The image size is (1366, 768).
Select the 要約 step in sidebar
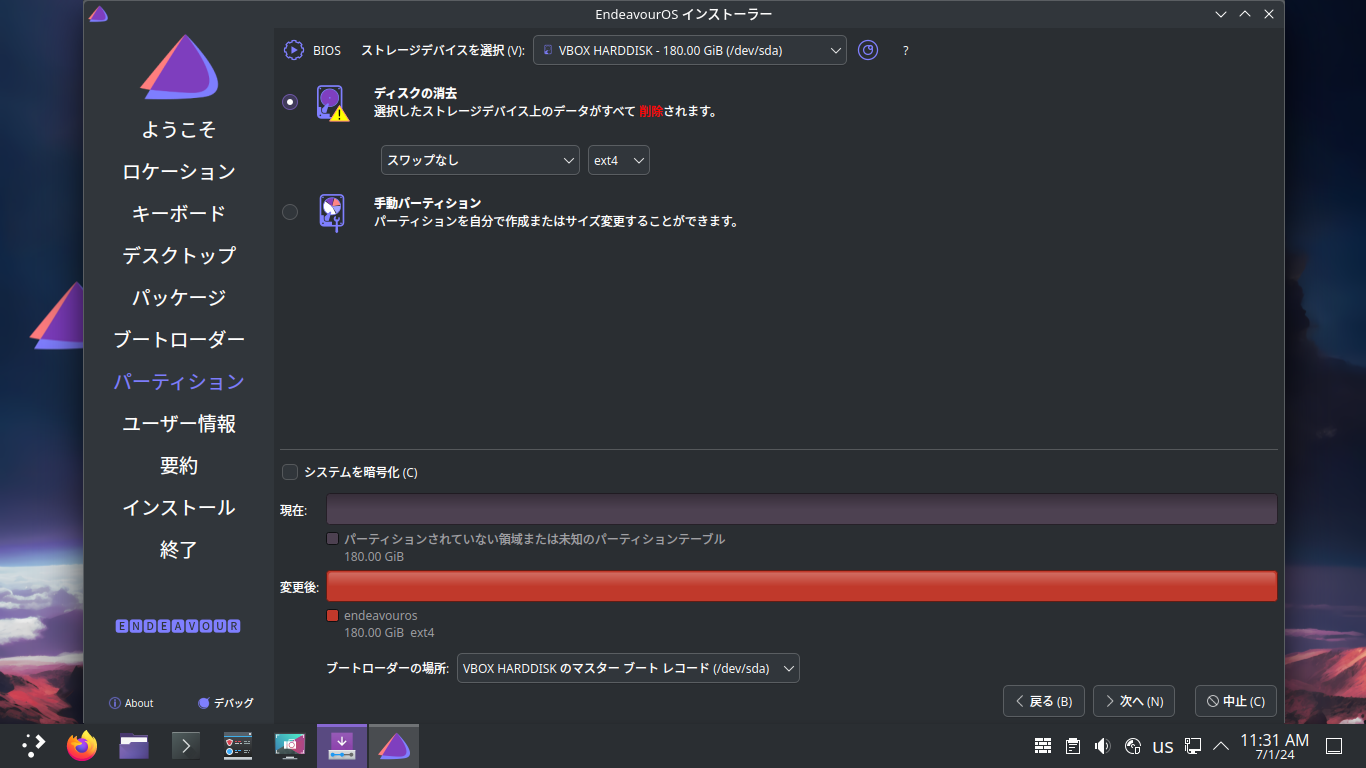[179, 466]
